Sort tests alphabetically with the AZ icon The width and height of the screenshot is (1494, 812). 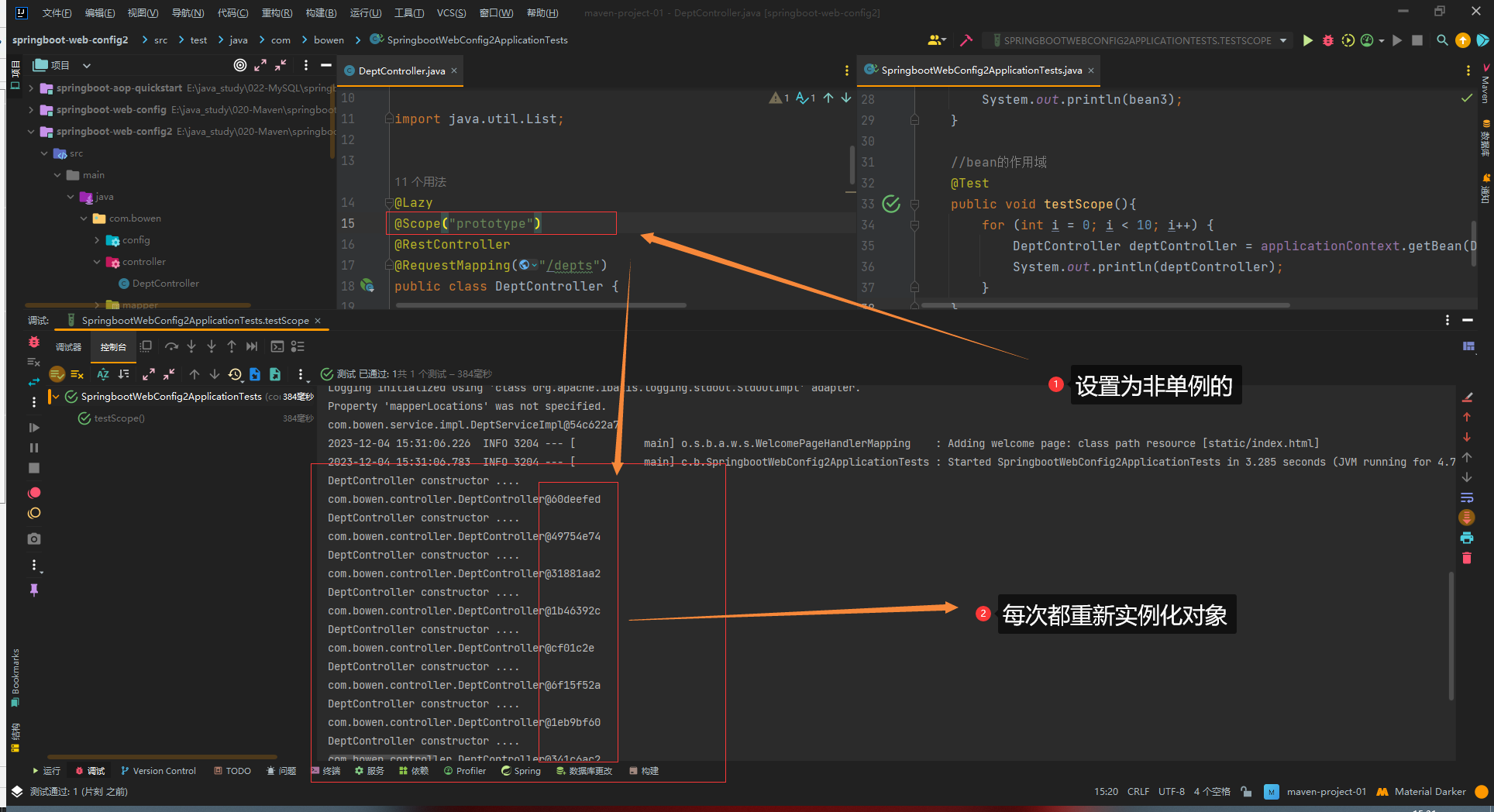point(103,374)
